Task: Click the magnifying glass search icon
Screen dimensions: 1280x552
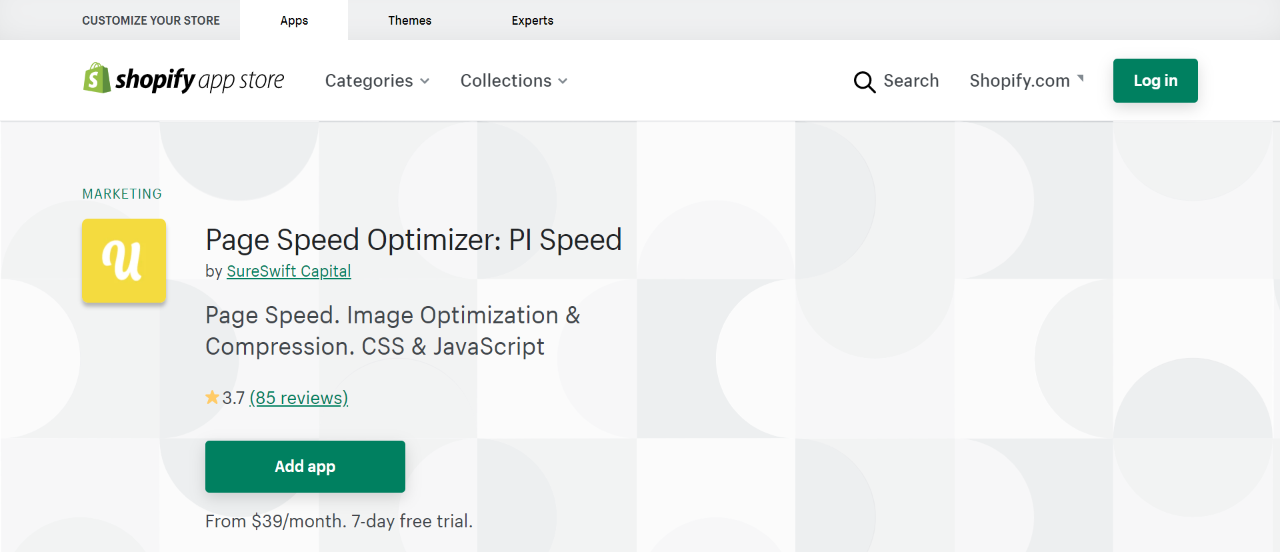Action: pos(865,82)
